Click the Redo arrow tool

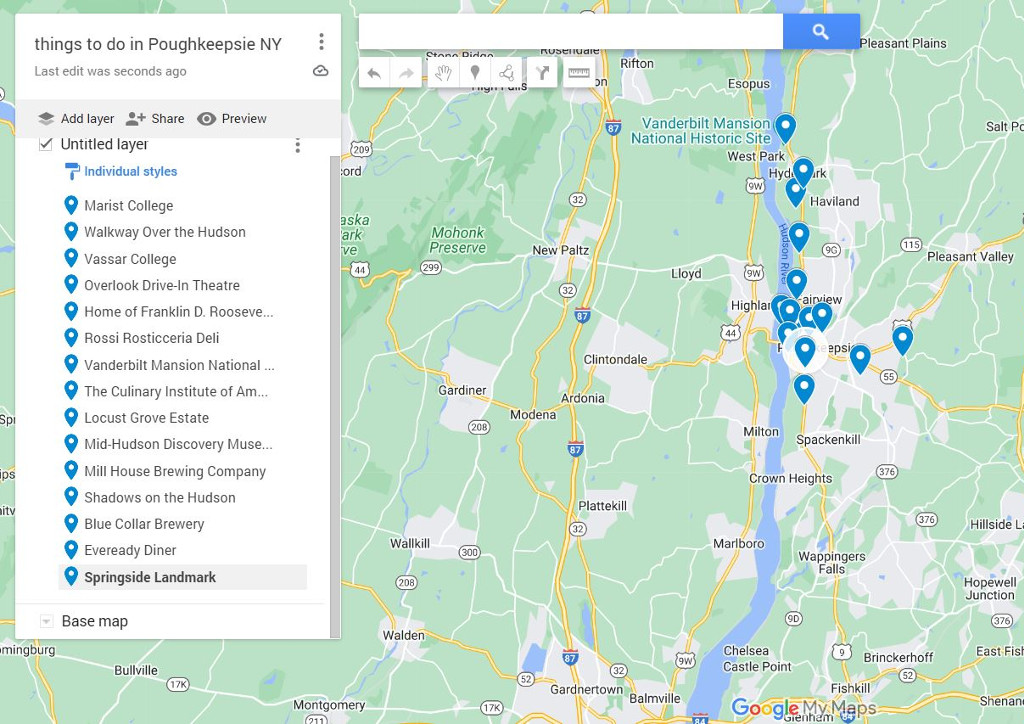point(406,72)
